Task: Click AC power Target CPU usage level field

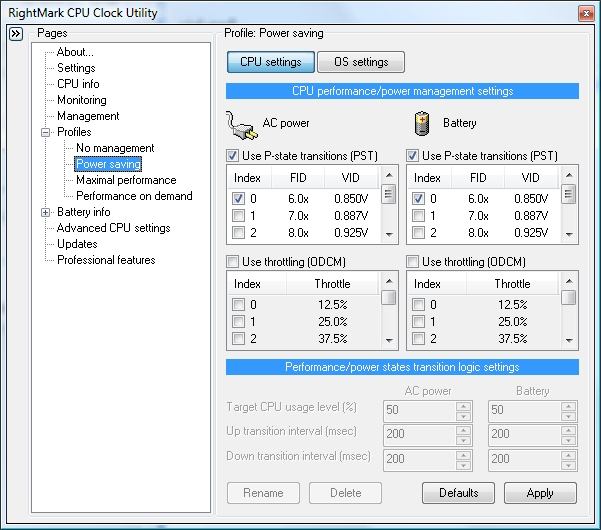Action: click(420, 410)
